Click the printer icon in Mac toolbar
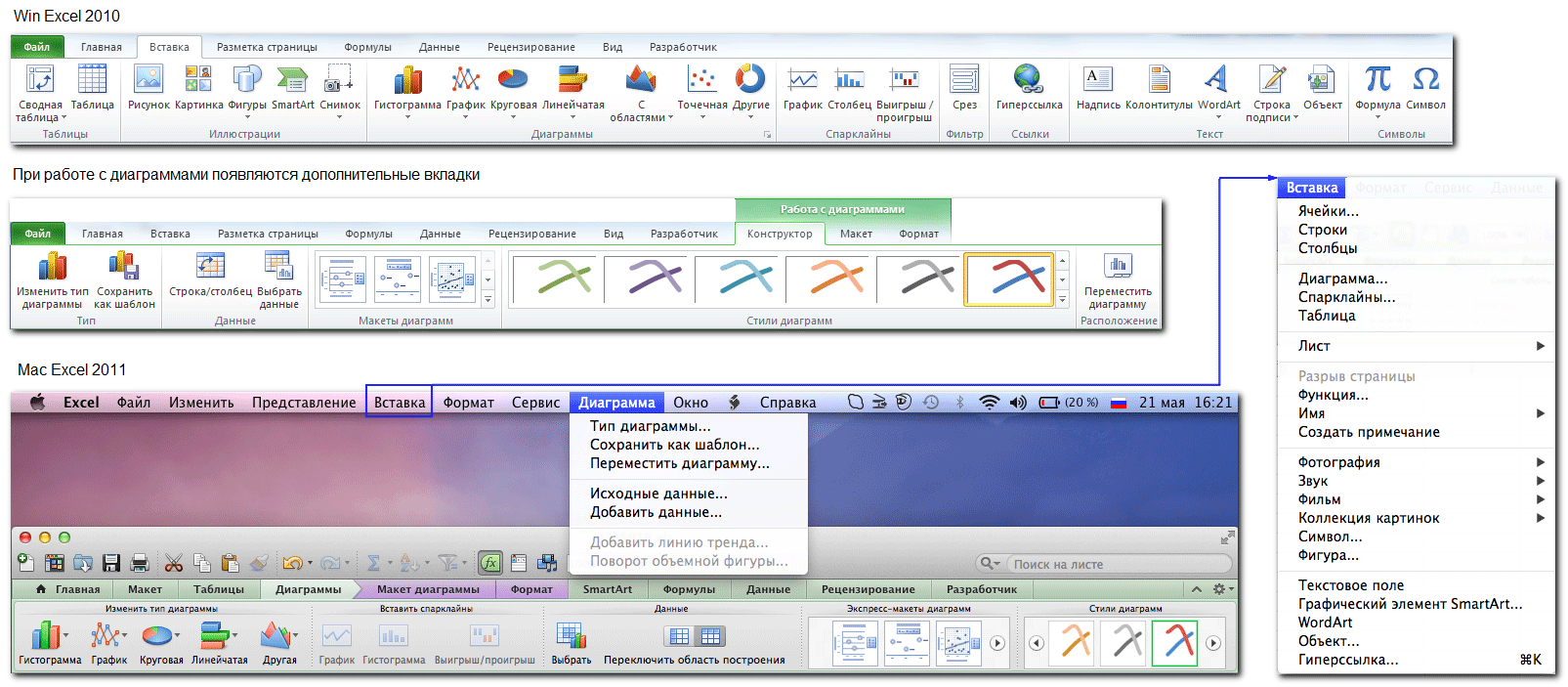 click(x=140, y=563)
